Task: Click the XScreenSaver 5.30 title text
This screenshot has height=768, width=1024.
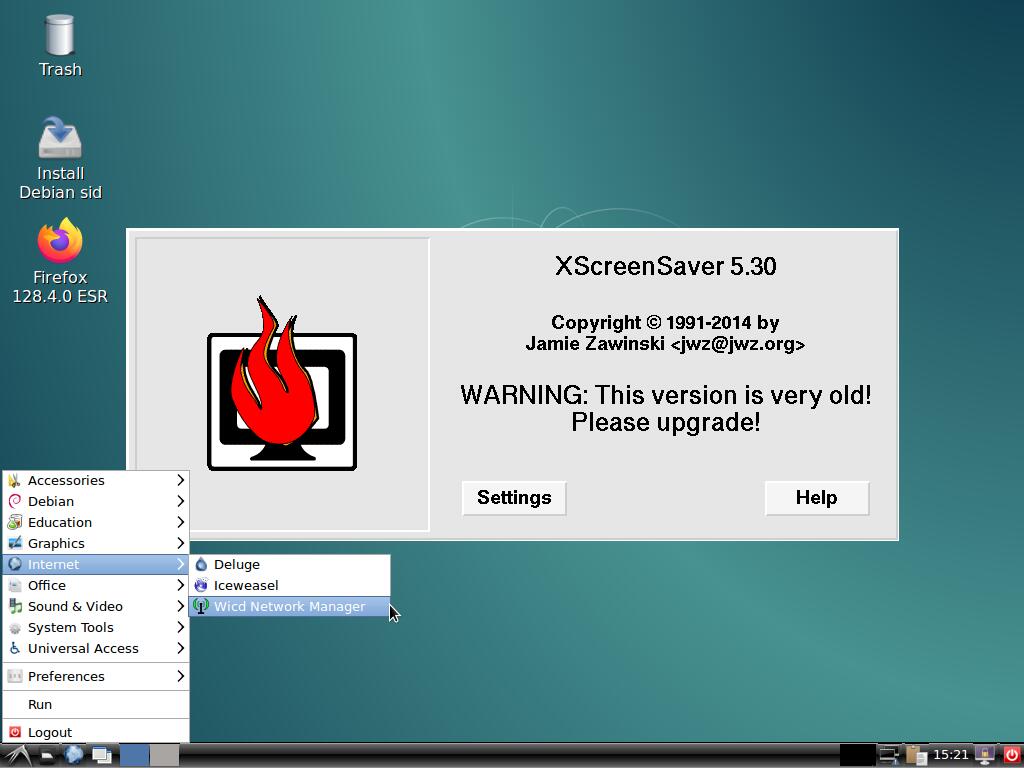Action: pyautogui.click(x=665, y=266)
